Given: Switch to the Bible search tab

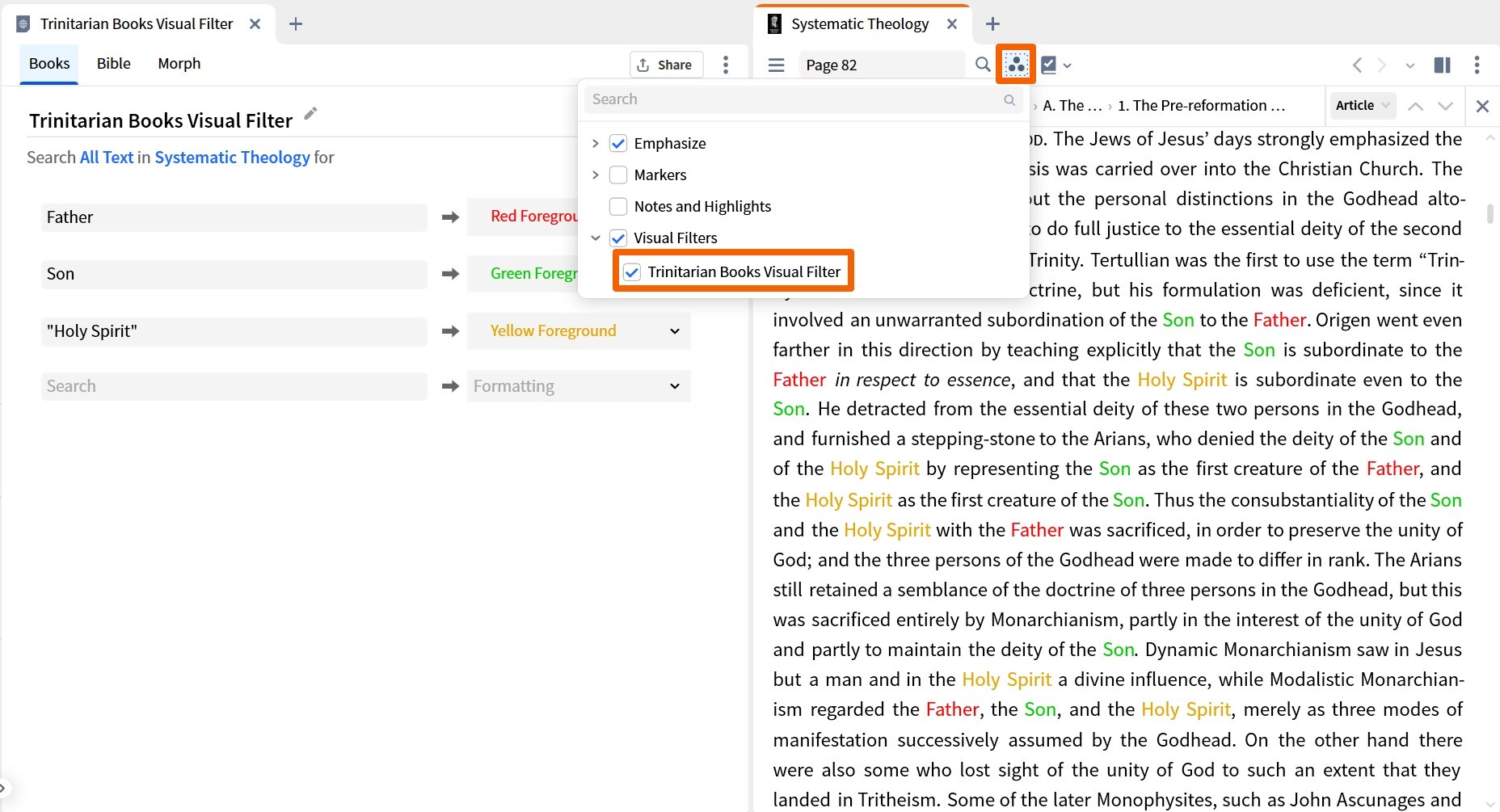Looking at the screenshot, I should (113, 63).
